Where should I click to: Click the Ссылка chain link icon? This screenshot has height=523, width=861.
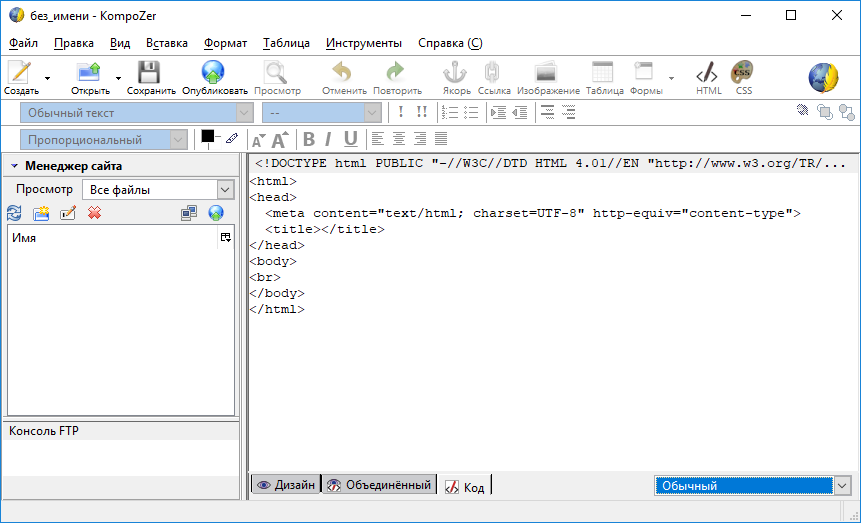point(492,73)
